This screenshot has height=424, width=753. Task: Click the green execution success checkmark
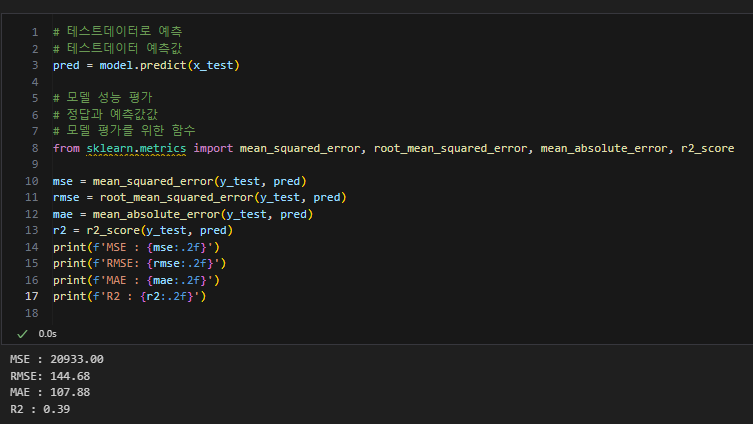[x=22, y=334]
